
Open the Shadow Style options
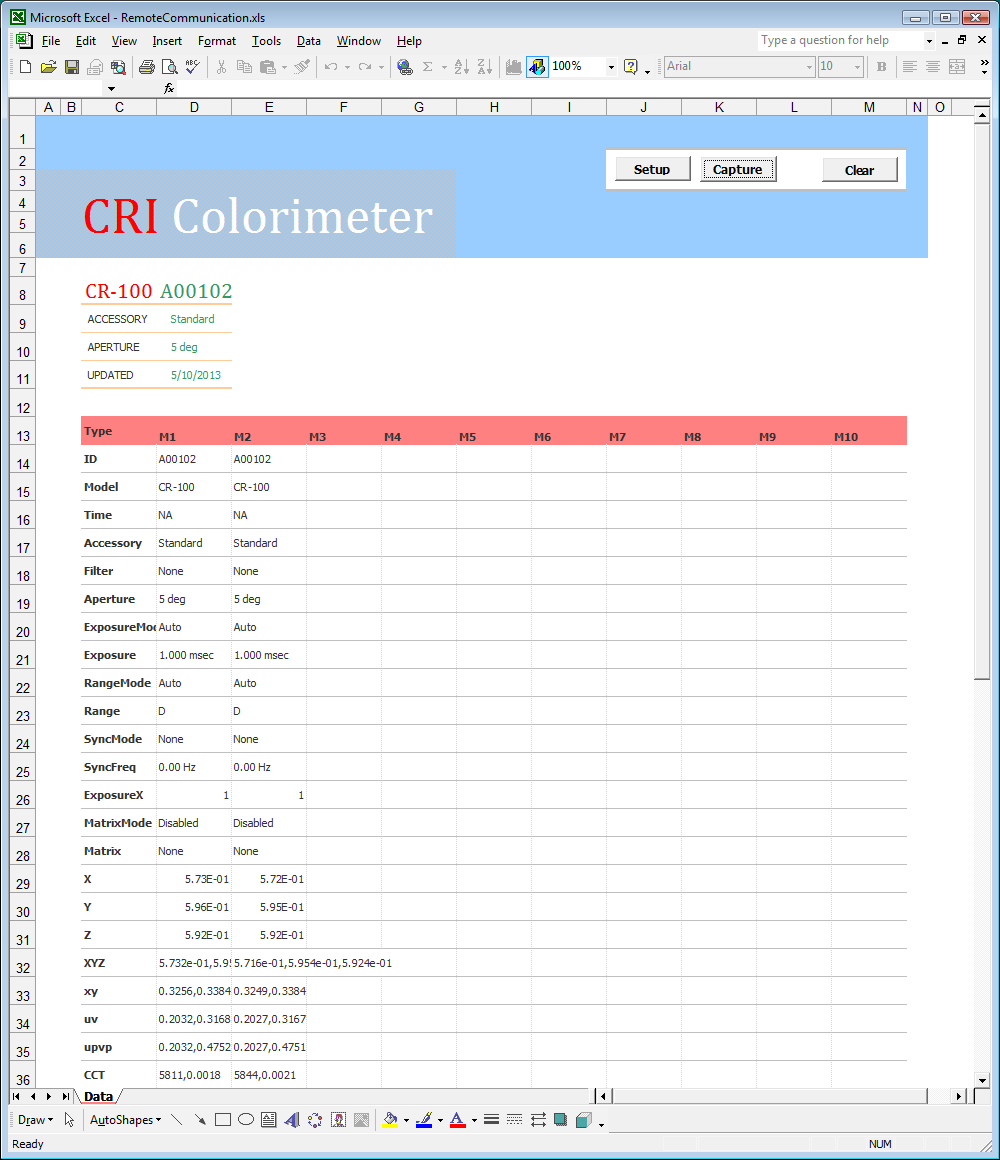561,1120
